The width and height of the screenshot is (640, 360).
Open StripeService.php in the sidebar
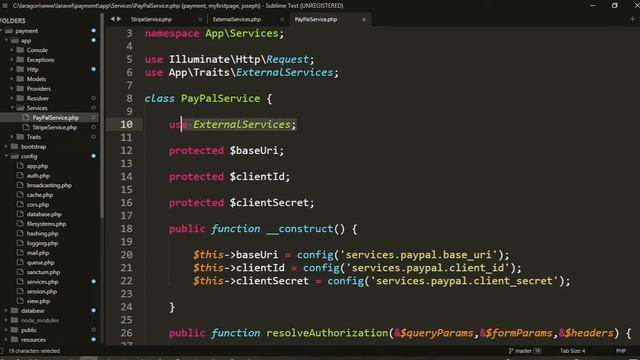coord(55,127)
